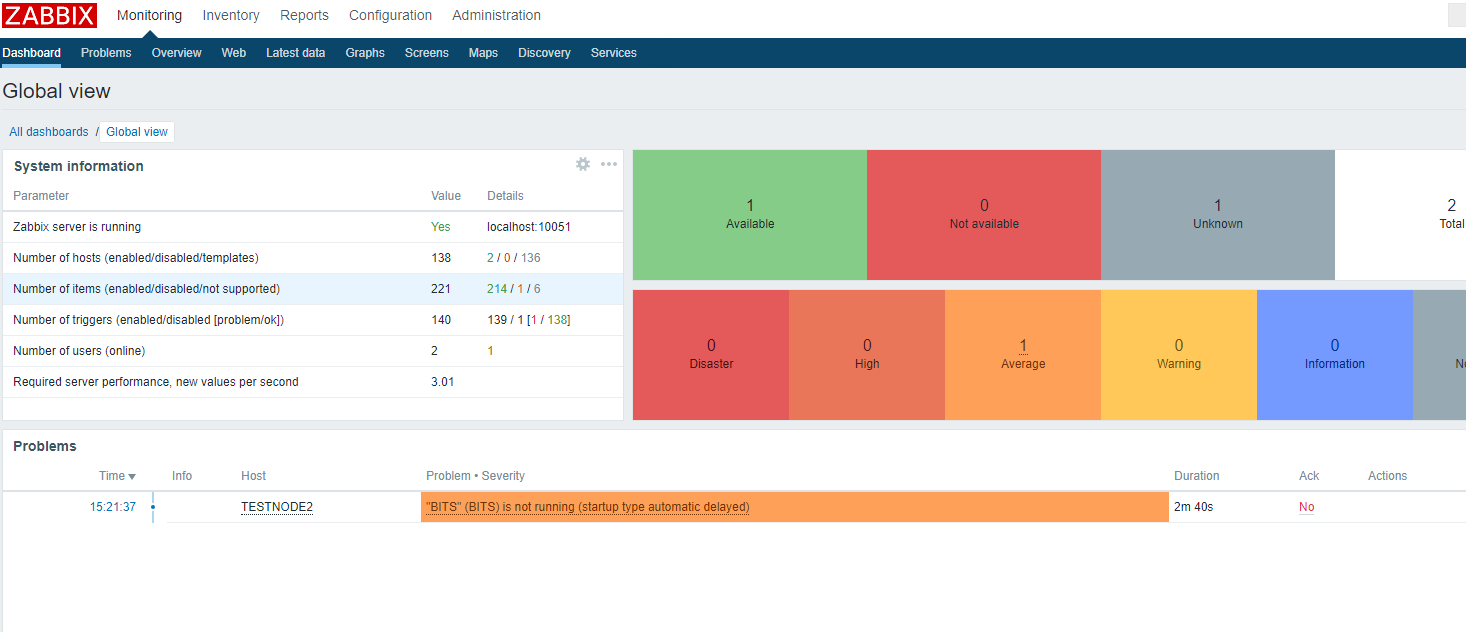The image size is (1466, 632).
Task: Open the Discovery tab
Action: [x=544, y=53]
